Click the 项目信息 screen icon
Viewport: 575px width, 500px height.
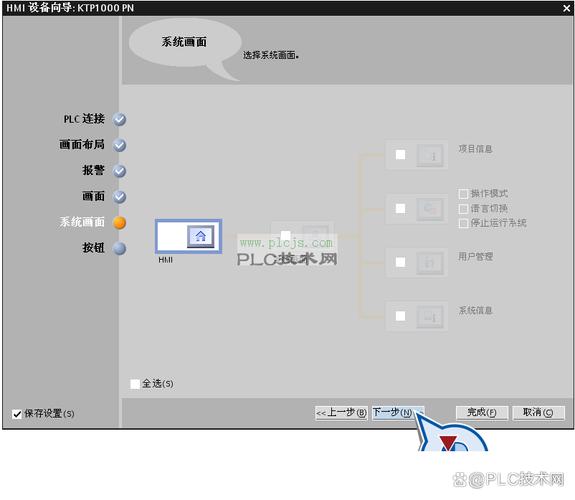(430, 156)
